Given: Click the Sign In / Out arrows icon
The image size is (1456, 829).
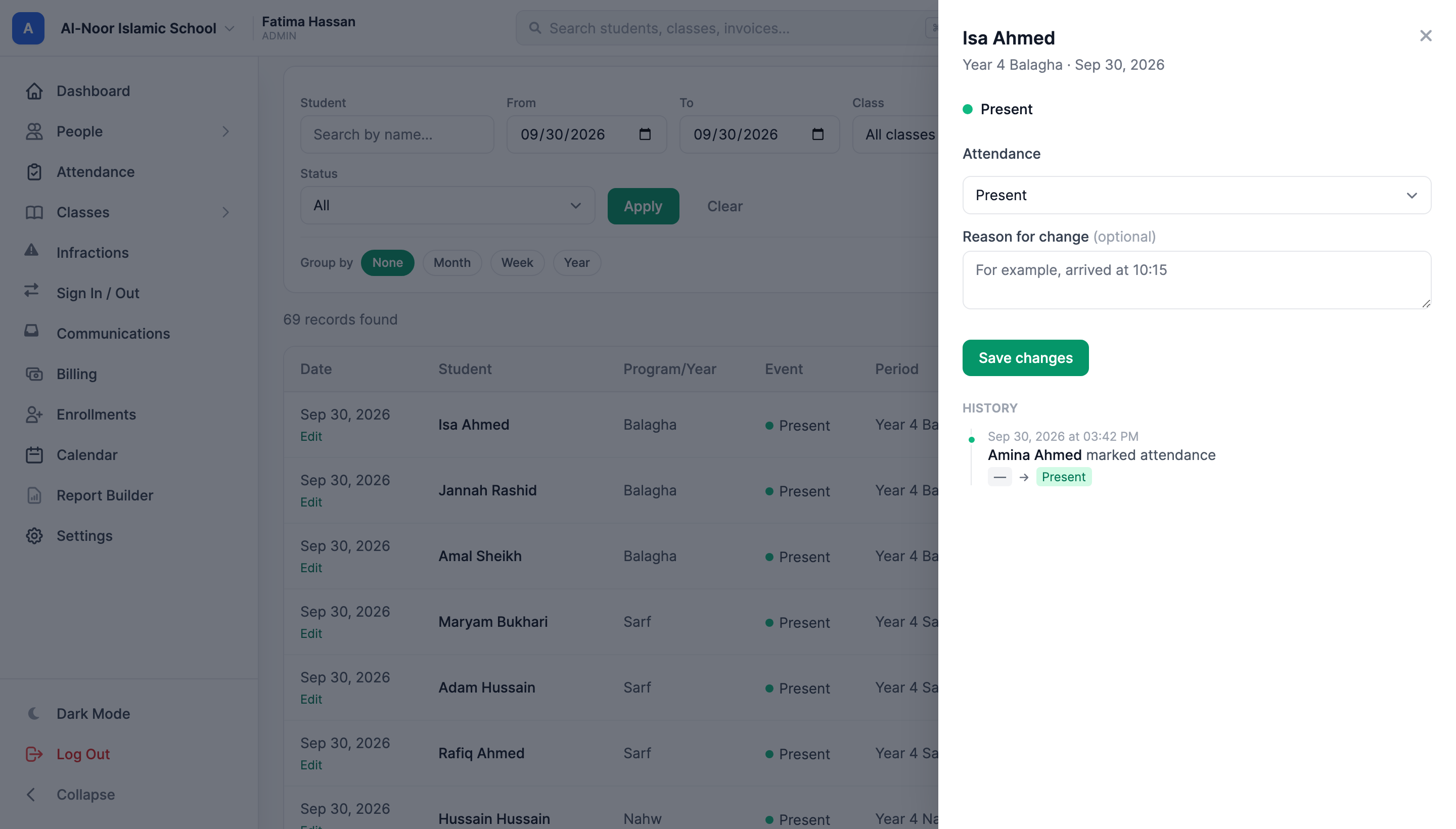Looking at the screenshot, I should (32, 290).
